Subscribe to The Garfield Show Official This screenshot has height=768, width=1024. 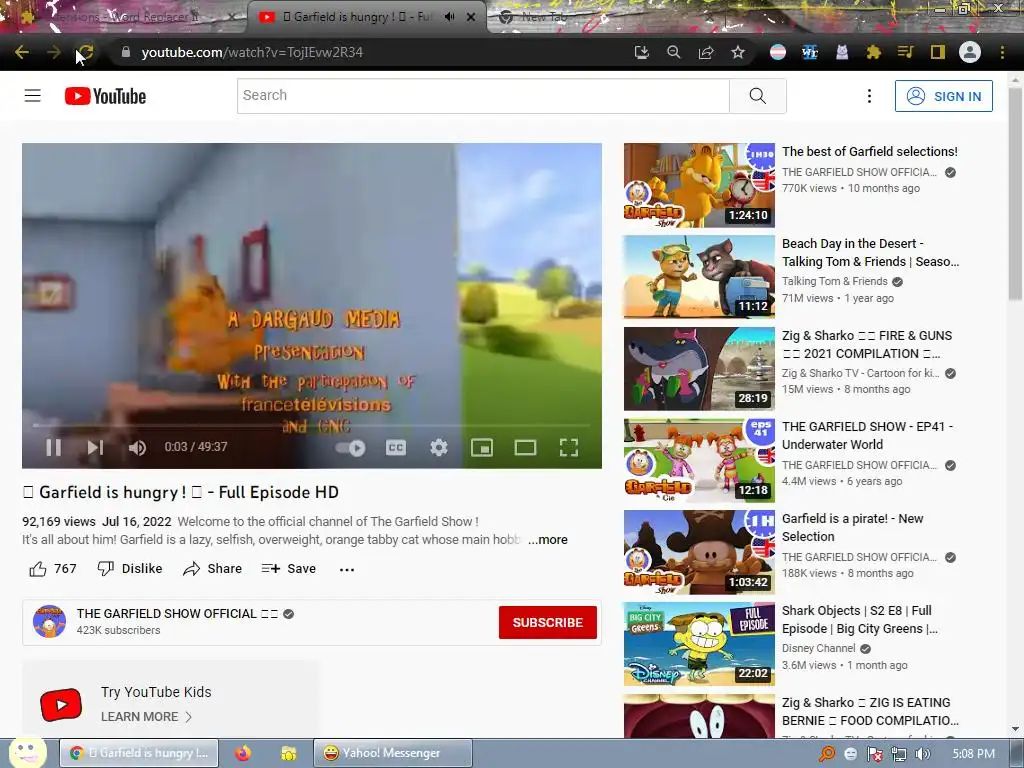pos(547,622)
